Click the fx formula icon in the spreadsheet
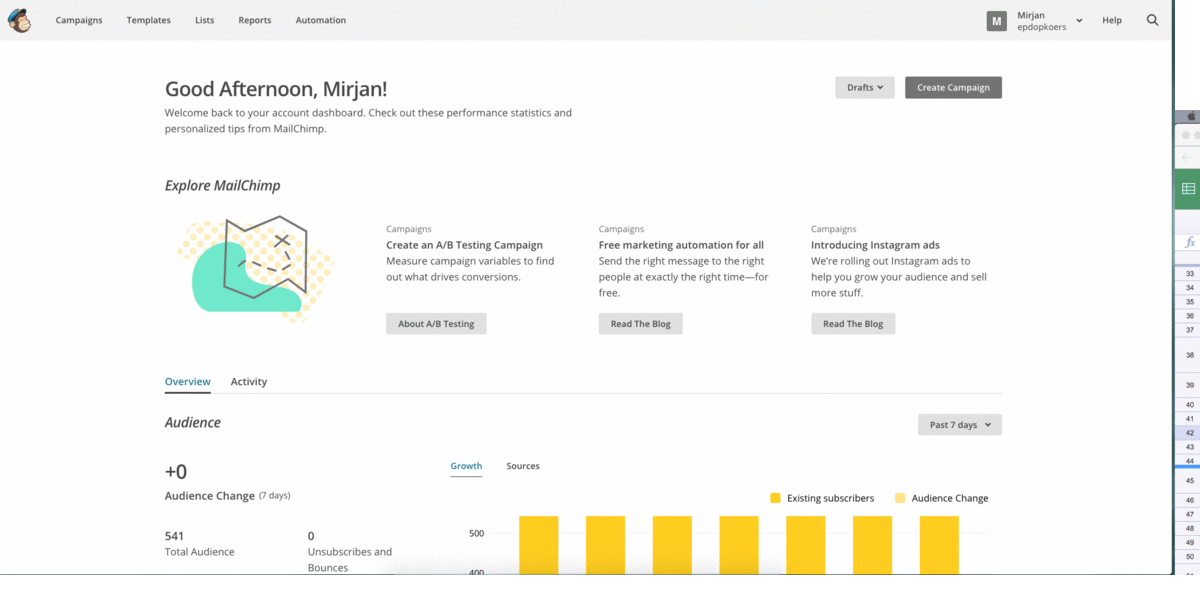Viewport: 1200px width, 593px height. tap(1189, 243)
